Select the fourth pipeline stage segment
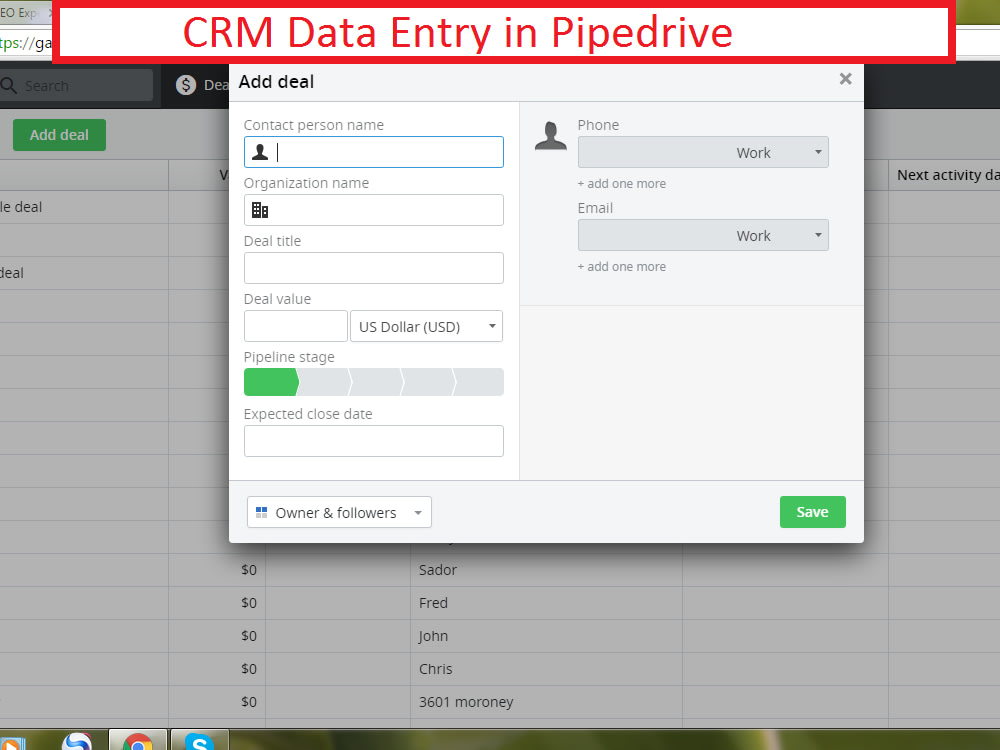The image size is (1000, 750). (x=429, y=382)
